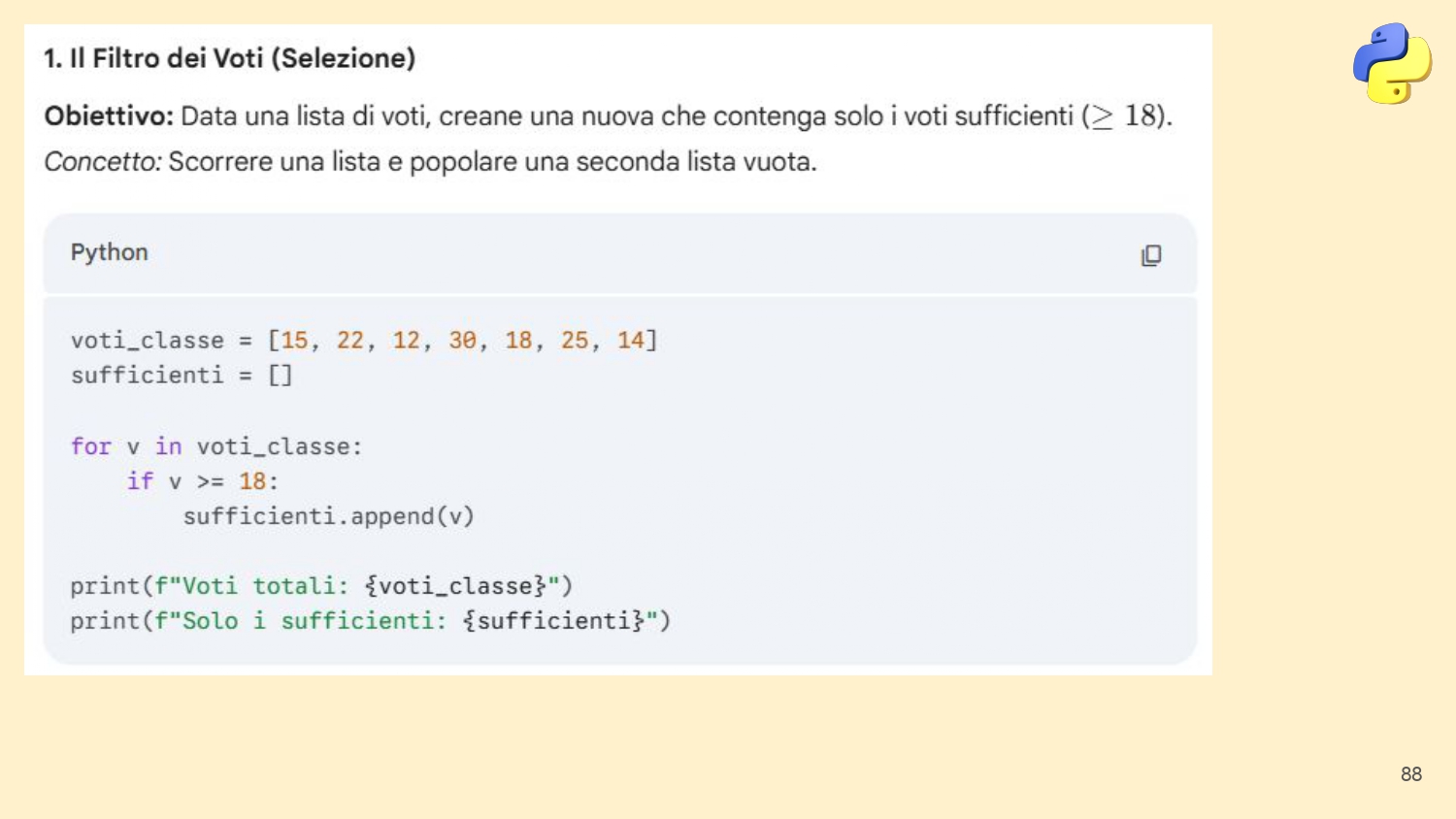Viewport: 1456px width, 819px height.
Task: Click the threshold value 18 in condition
Action: pos(252,481)
